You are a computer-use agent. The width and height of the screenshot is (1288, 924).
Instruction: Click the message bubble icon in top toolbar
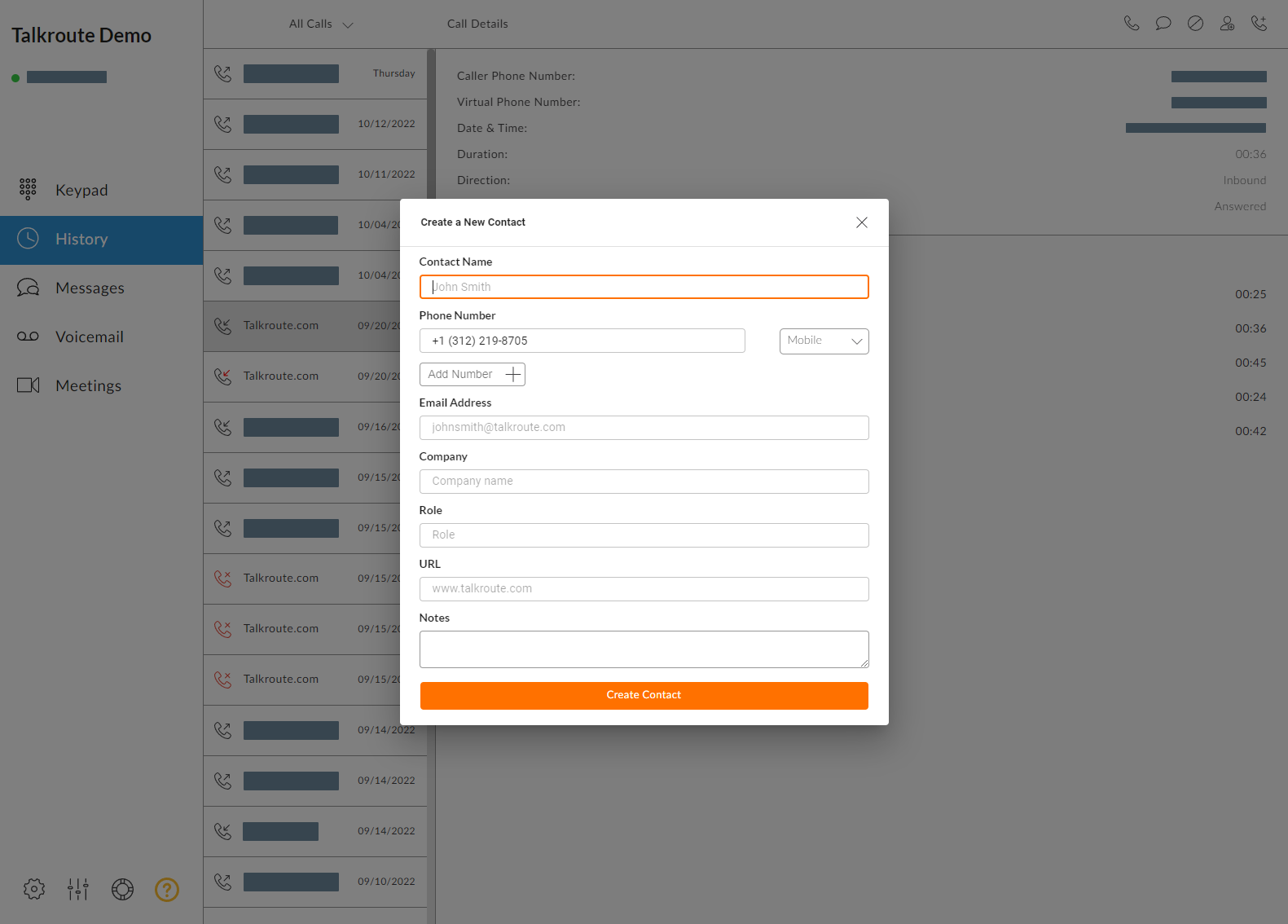(x=1163, y=24)
